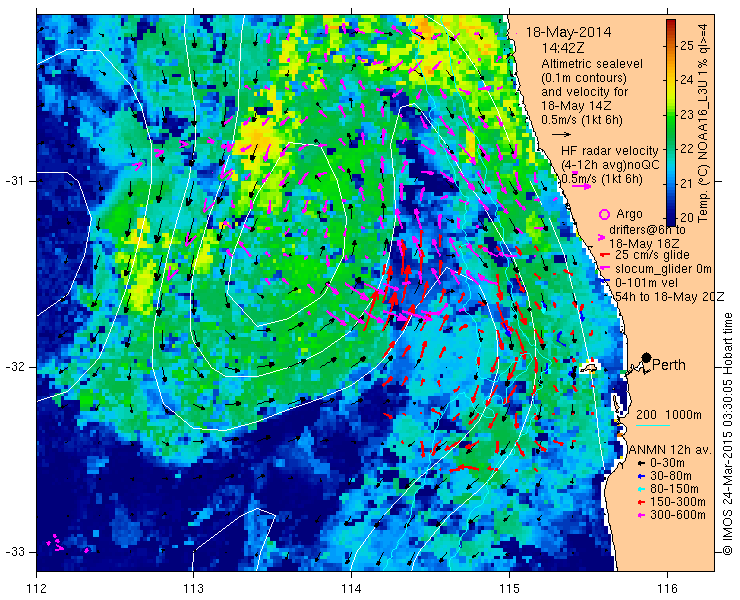
Task: Click the time label 14:42Z
Action: coord(563,48)
